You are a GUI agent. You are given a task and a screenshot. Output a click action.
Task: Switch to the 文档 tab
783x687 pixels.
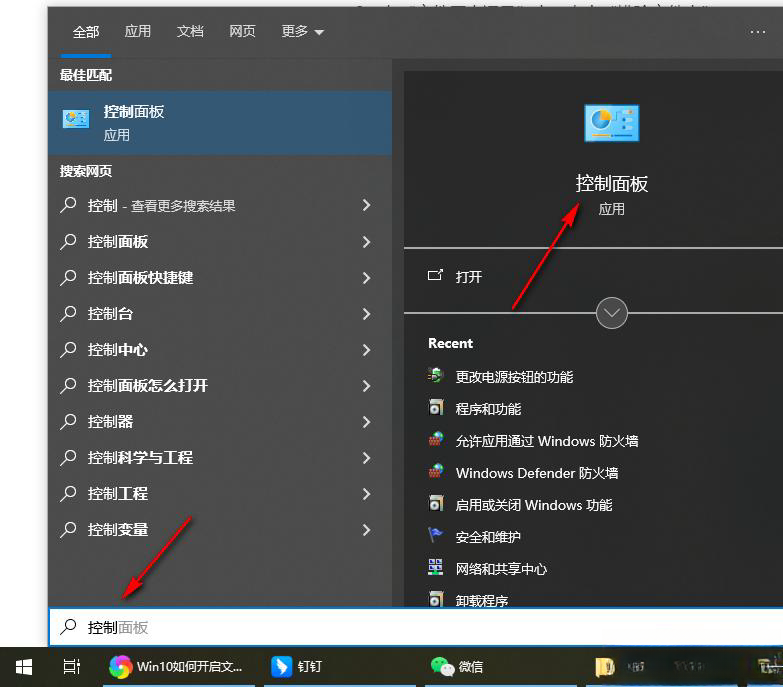pyautogui.click(x=190, y=31)
